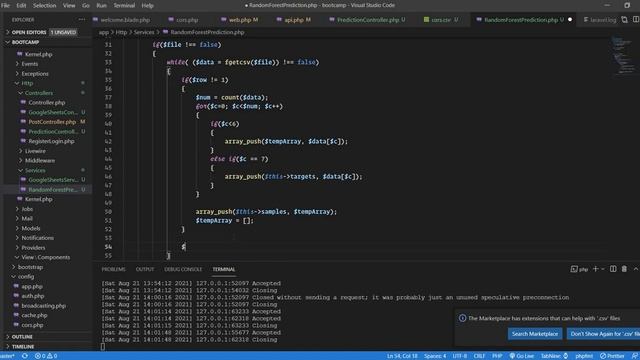Click Don't Show Again for .csv files
640x360 pixels.
click(x=603, y=334)
